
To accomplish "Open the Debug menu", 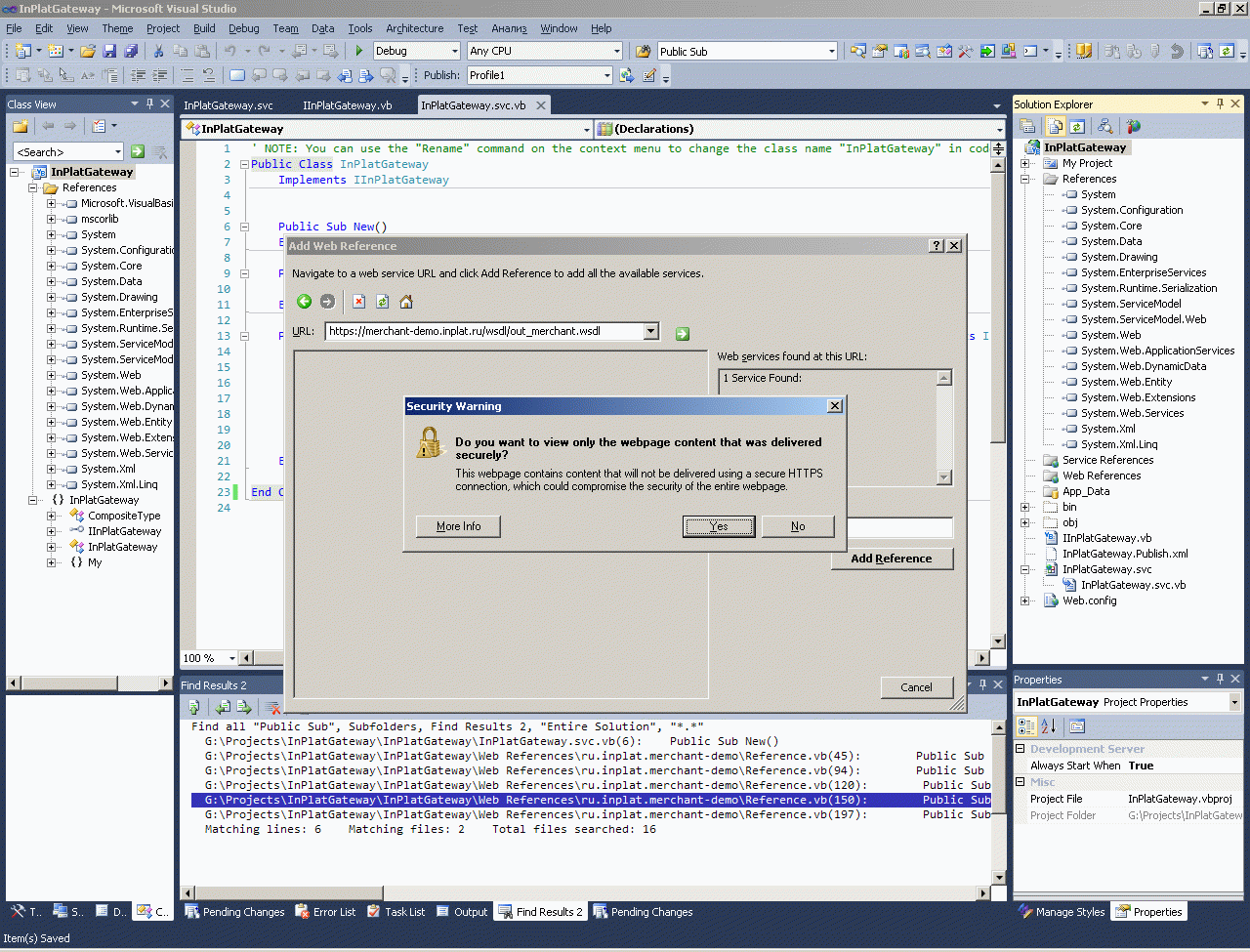I will coord(243,28).
